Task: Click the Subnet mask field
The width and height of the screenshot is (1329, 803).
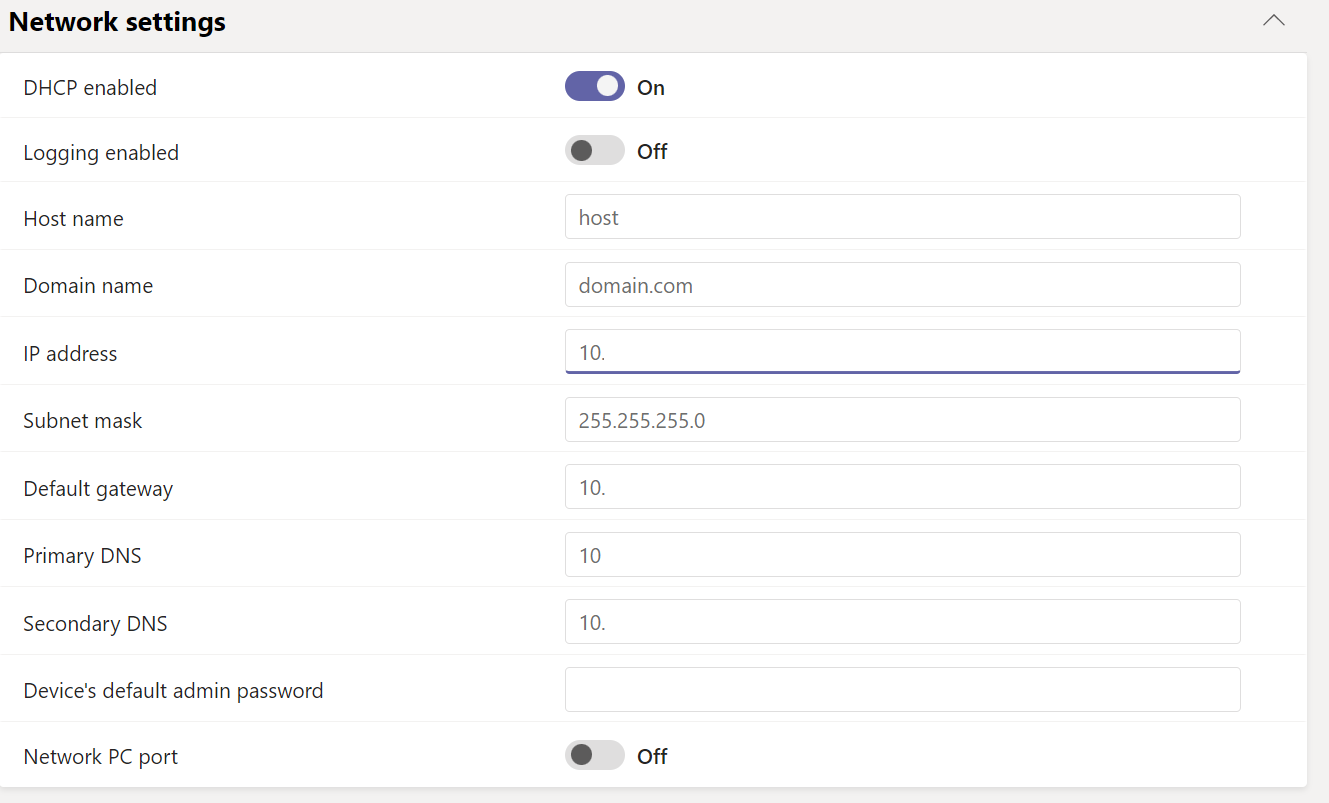Action: [902, 420]
